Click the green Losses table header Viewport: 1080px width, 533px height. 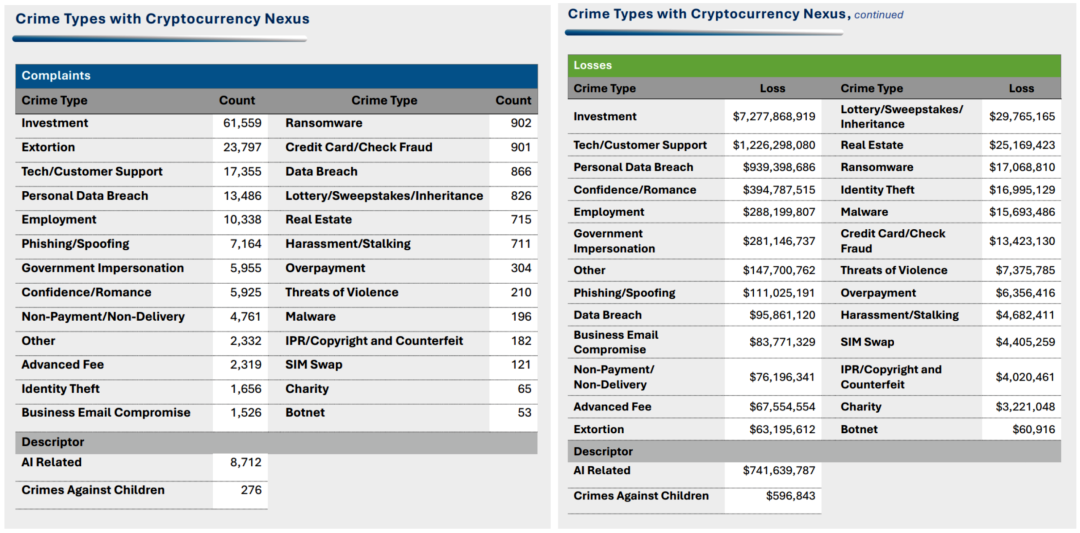[x=813, y=66]
